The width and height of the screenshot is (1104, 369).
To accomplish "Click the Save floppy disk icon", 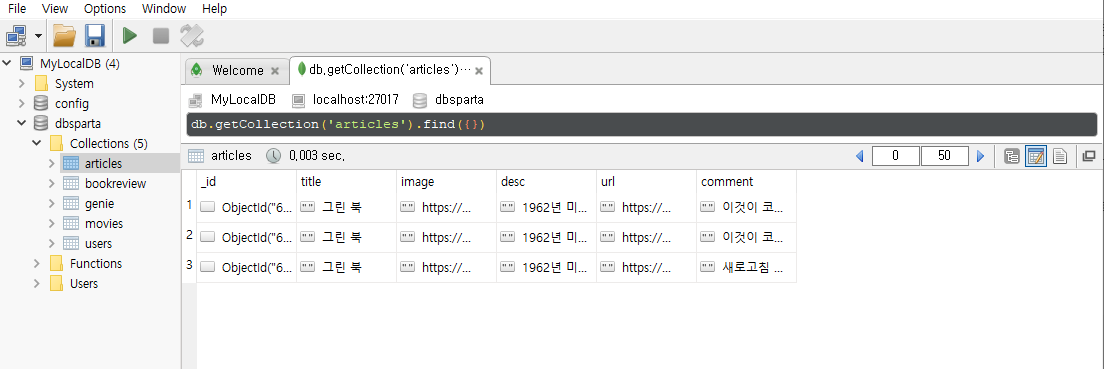I will (x=95, y=35).
